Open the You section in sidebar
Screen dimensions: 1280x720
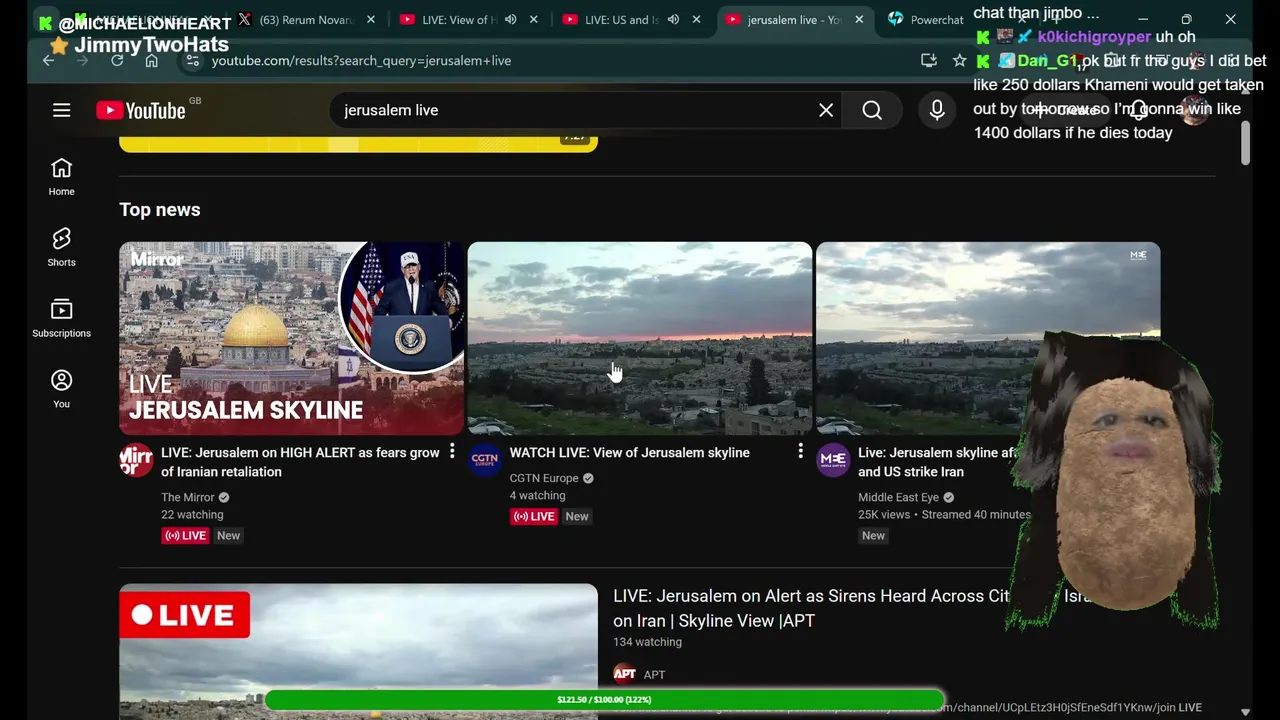[x=61, y=389]
